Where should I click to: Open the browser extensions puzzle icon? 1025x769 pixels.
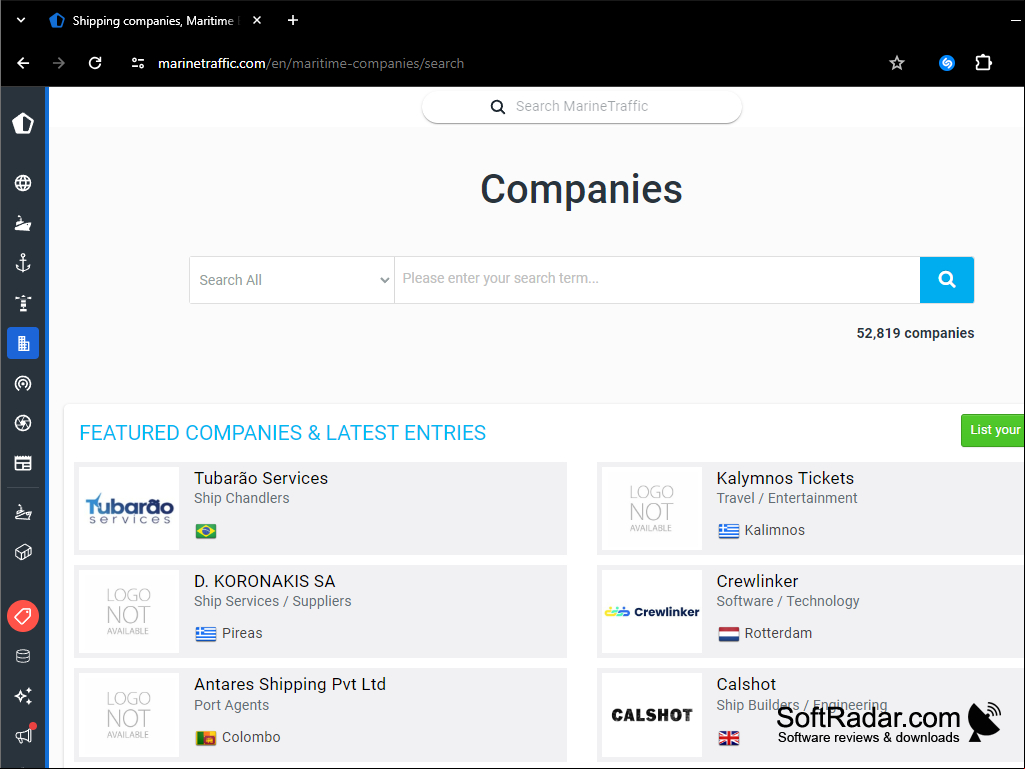coord(983,63)
